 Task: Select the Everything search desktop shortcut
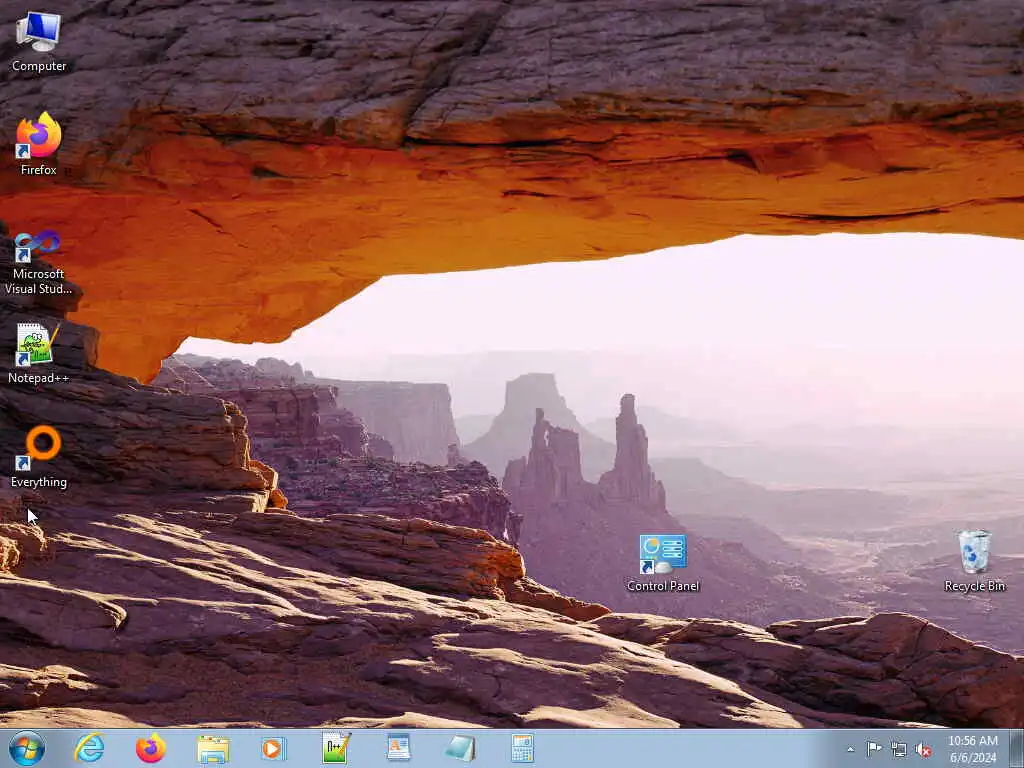click(39, 456)
